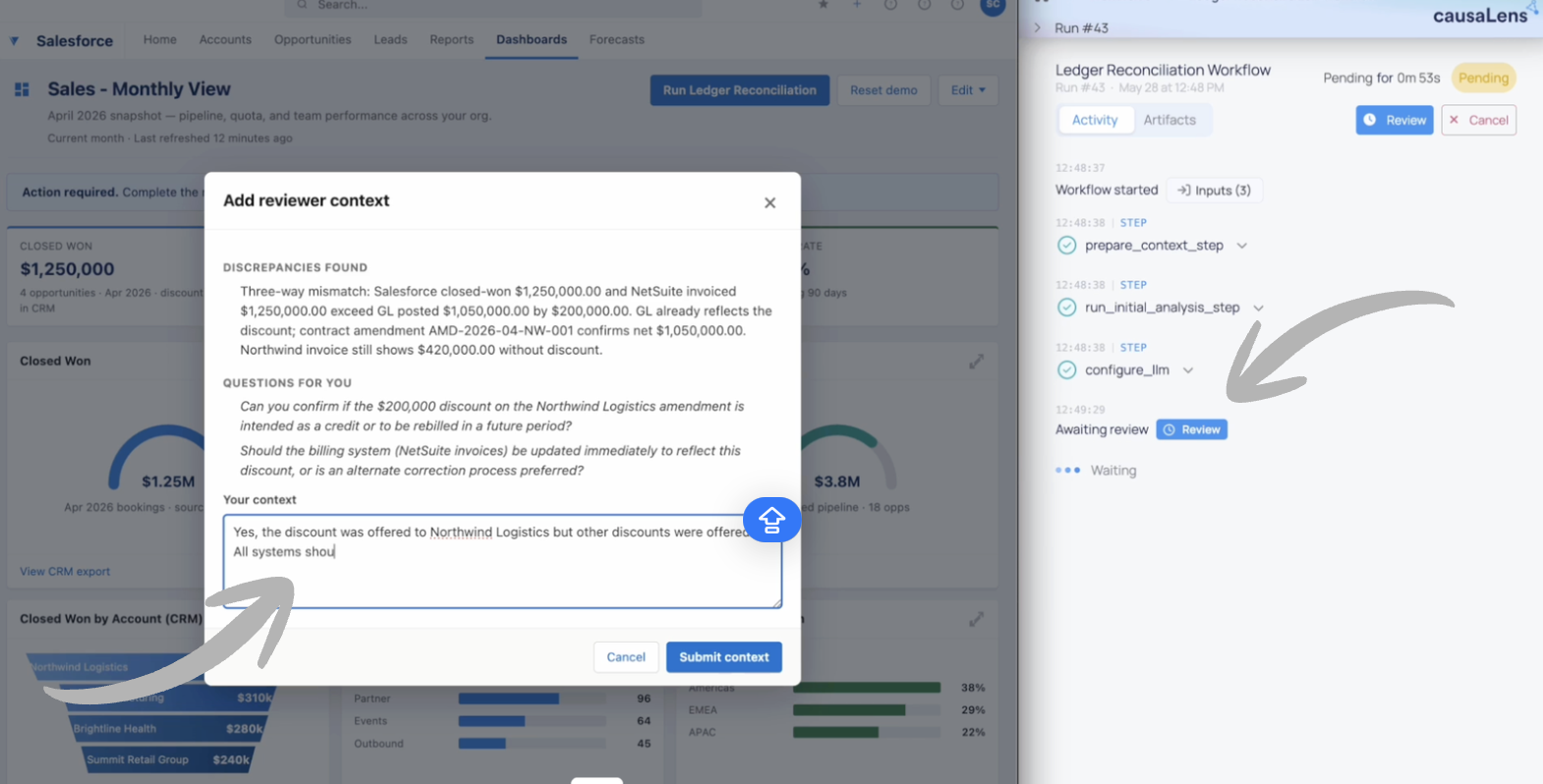Viewport: 1543px width, 784px height.
Task: Click inside the Your context text area
Action: click(502, 561)
